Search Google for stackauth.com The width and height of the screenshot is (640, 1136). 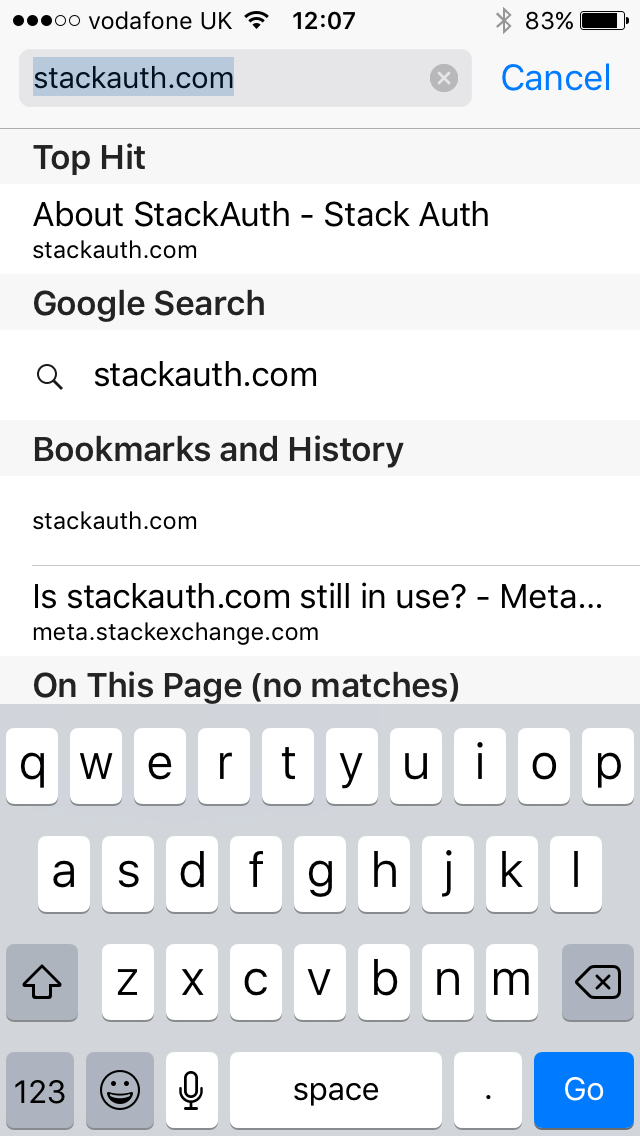205,375
